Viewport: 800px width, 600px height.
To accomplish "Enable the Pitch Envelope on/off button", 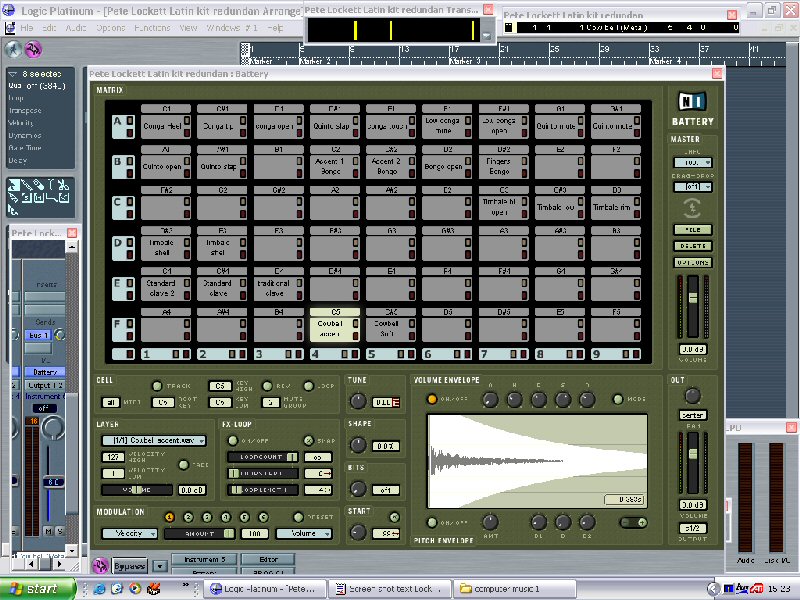I will [x=432, y=522].
